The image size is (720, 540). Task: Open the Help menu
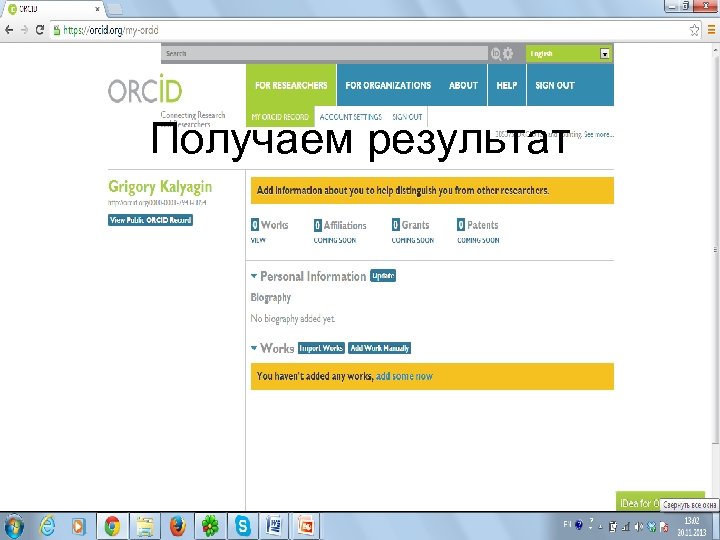[507, 85]
